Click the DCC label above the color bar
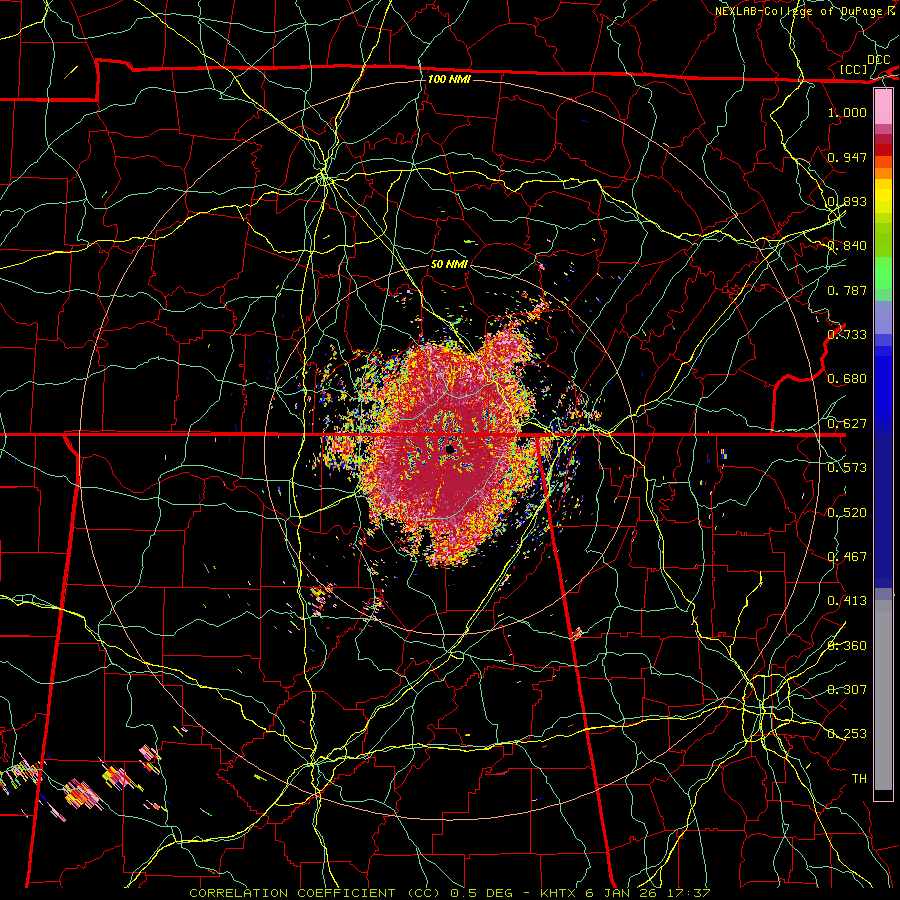This screenshot has height=900, width=900. [x=878, y=59]
